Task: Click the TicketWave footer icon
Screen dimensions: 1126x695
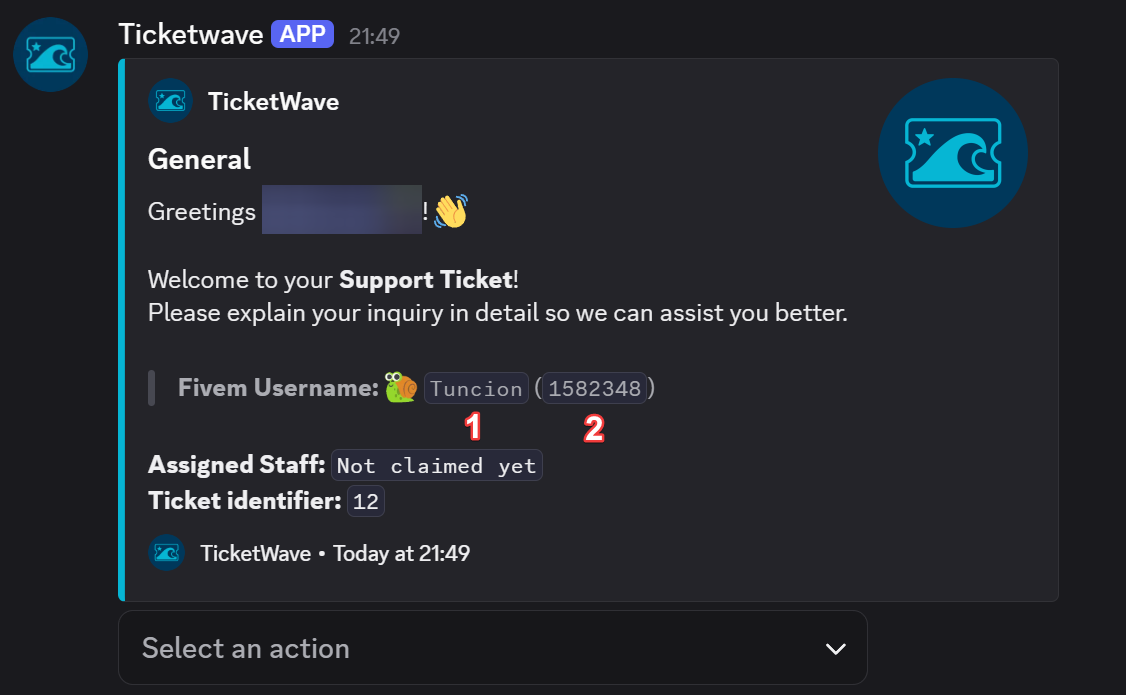Action: point(167,553)
